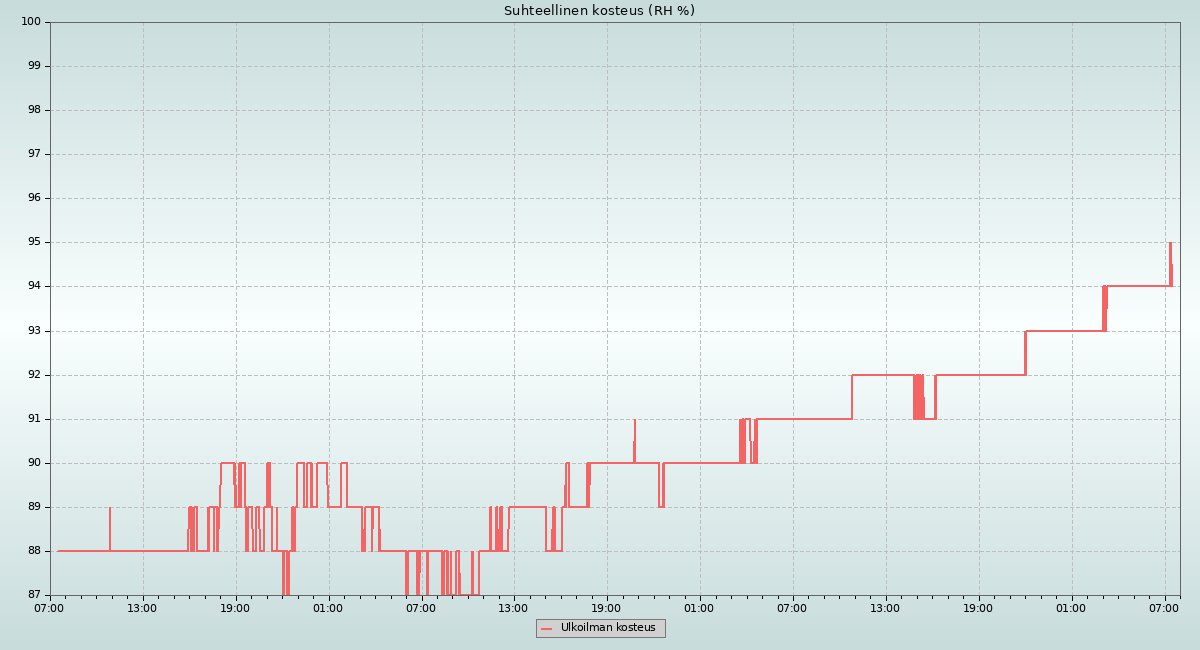The image size is (1200, 650).
Task: Click the rightmost 19:00 x-axis label
Action: pos(978,608)
